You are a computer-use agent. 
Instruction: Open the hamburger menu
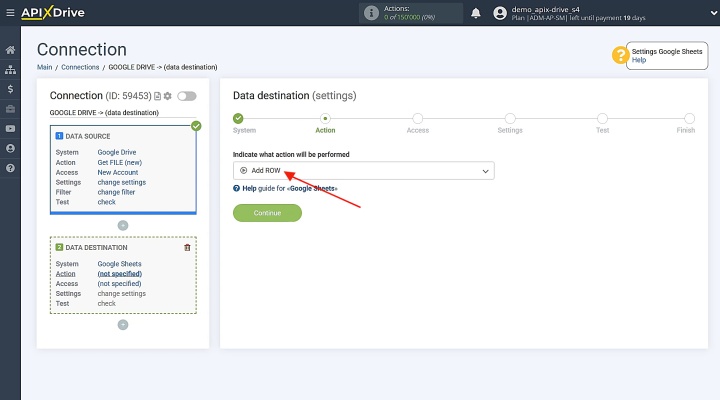(x=10, y=13)
